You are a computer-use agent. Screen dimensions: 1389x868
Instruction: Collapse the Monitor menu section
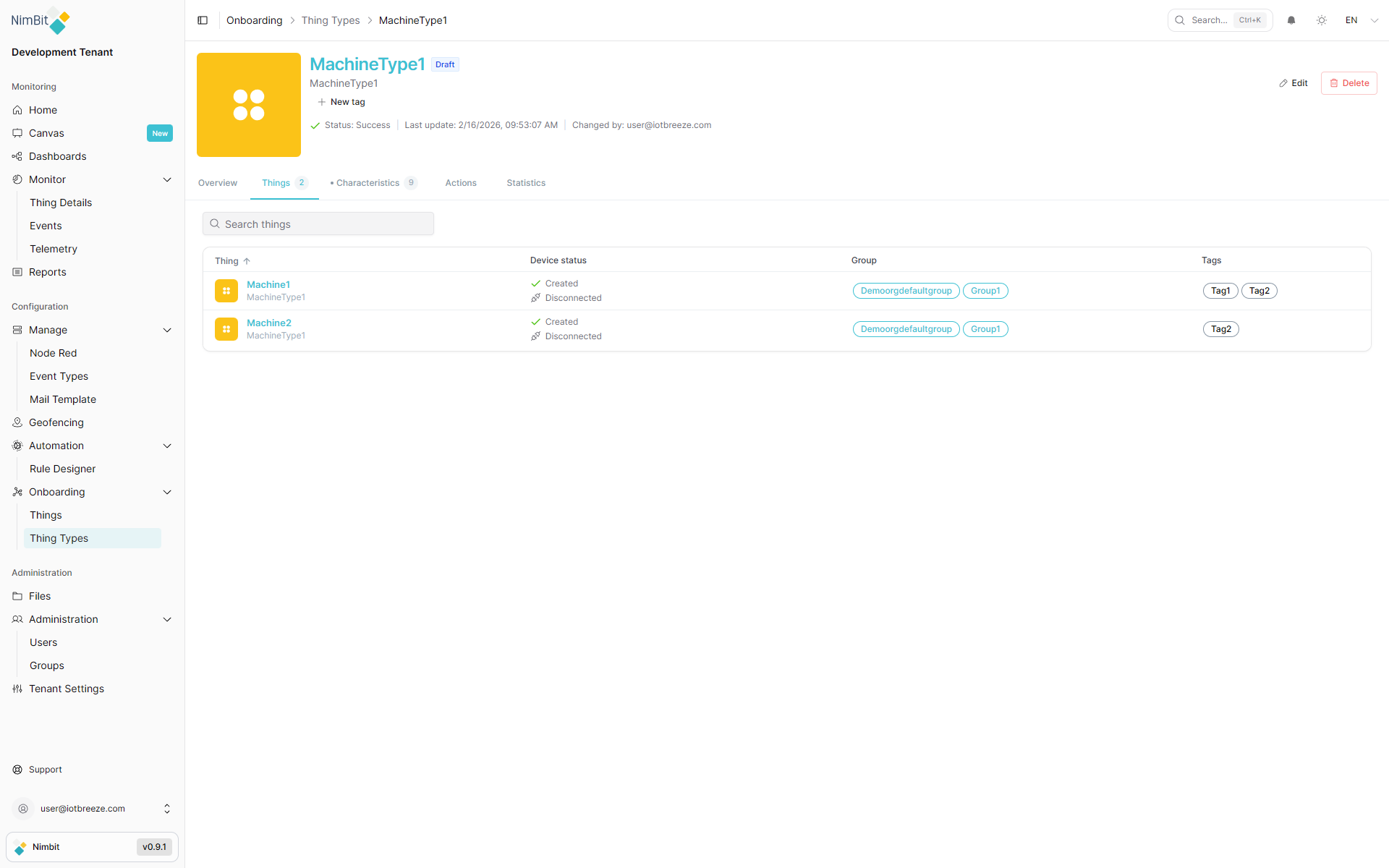[167, 179]
